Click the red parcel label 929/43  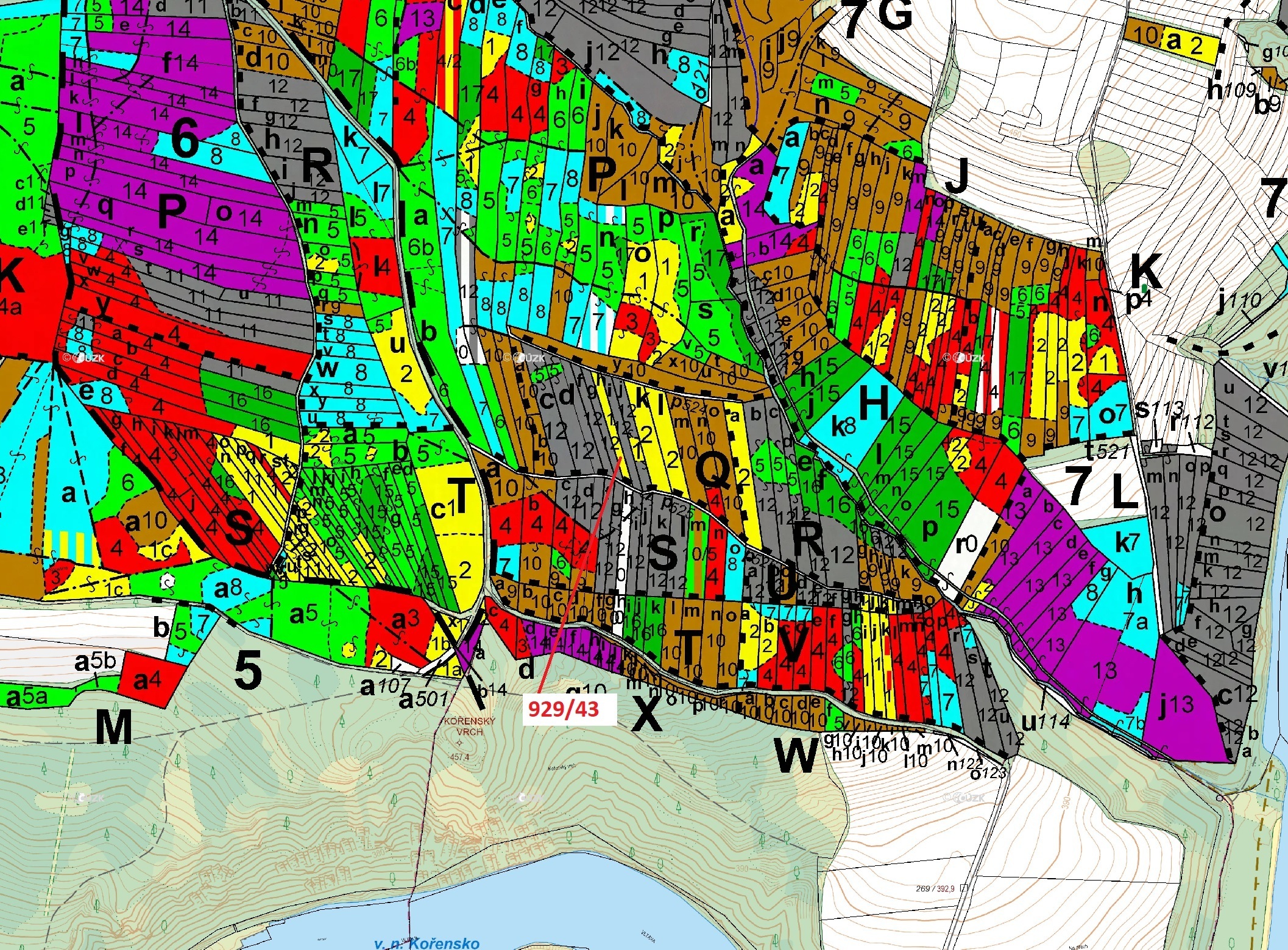click(563, 709)
